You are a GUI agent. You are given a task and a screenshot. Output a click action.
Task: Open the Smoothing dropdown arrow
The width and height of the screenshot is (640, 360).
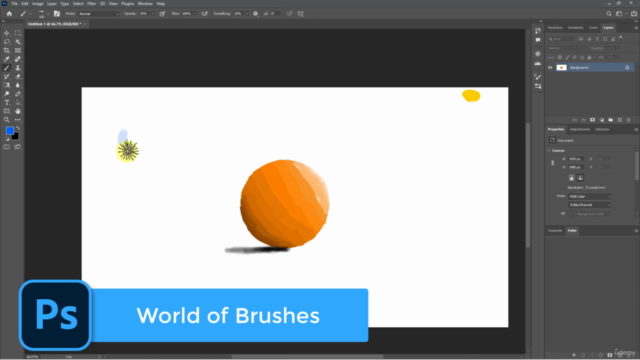(247, 13)
